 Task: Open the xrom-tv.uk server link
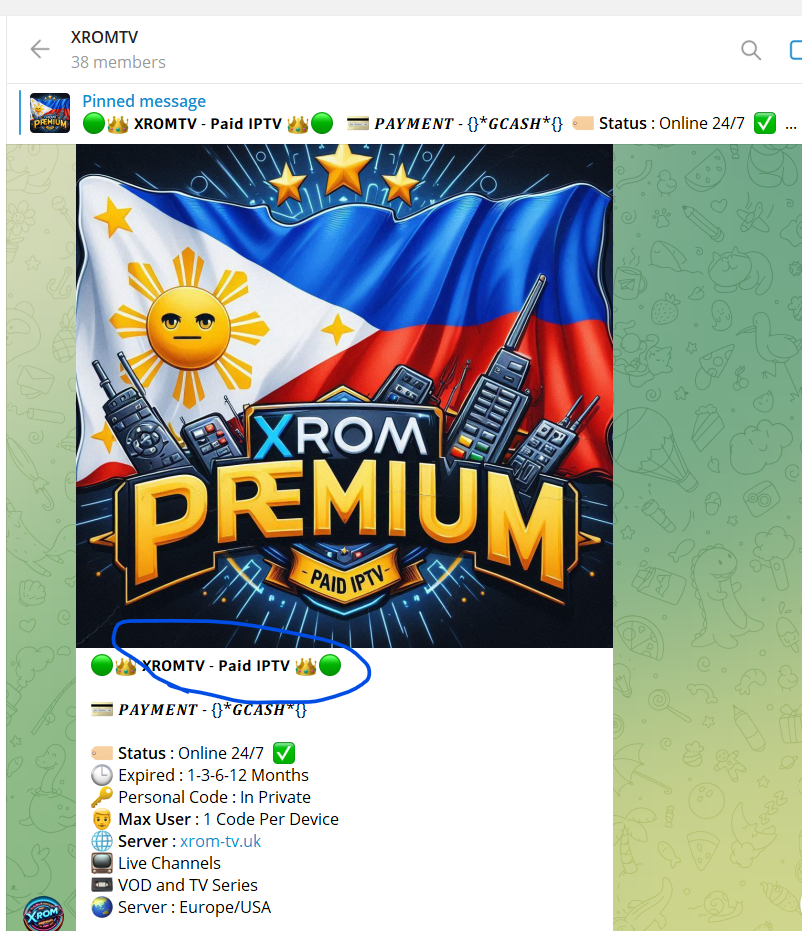220,841
